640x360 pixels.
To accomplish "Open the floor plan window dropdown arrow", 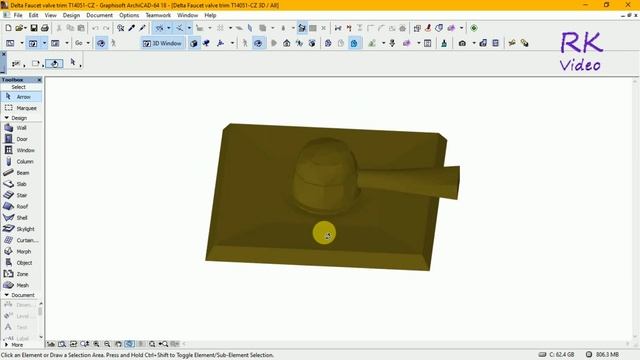I will pos(22,43).
